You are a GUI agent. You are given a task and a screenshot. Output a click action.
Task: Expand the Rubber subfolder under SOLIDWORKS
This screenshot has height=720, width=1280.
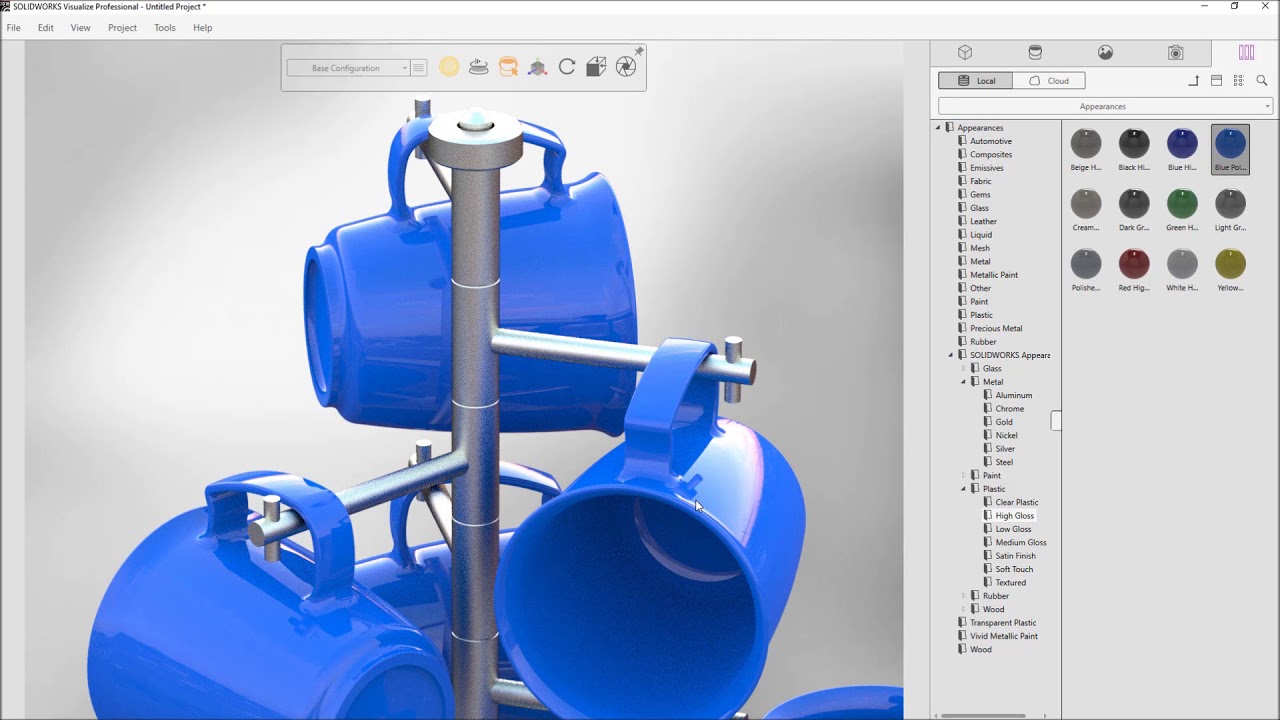964,596
